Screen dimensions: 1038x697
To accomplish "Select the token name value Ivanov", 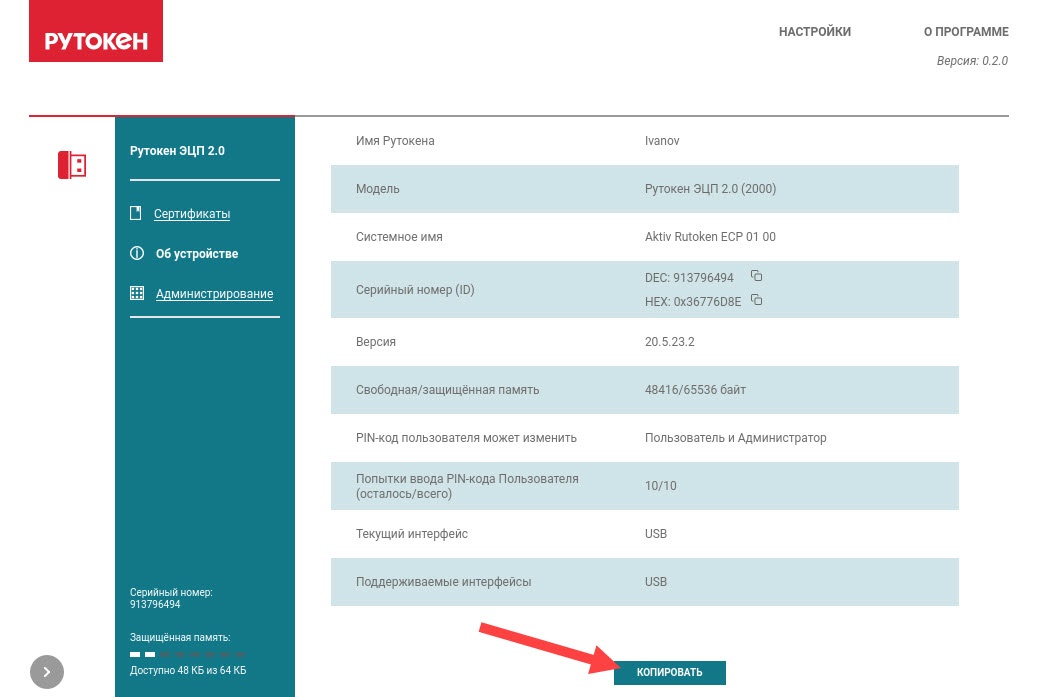I will click(662, 141).
